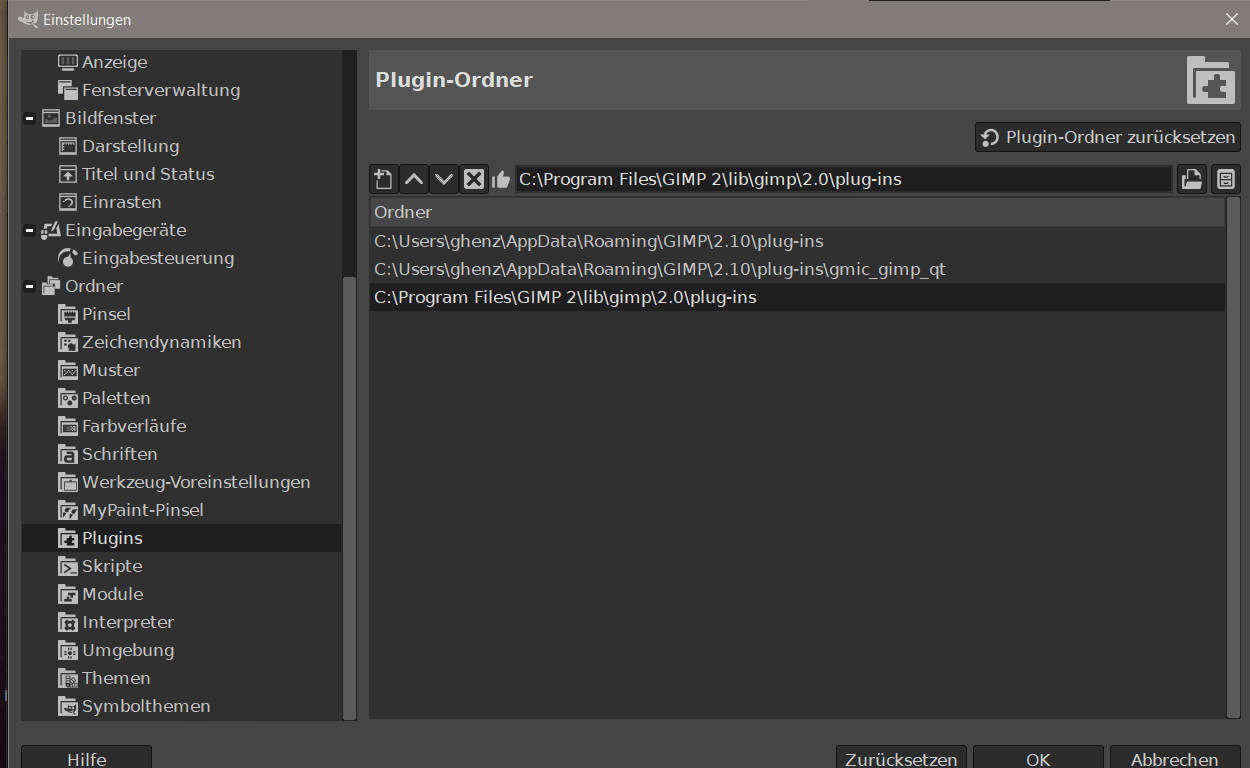Open Module folder settings

point(112,594)
